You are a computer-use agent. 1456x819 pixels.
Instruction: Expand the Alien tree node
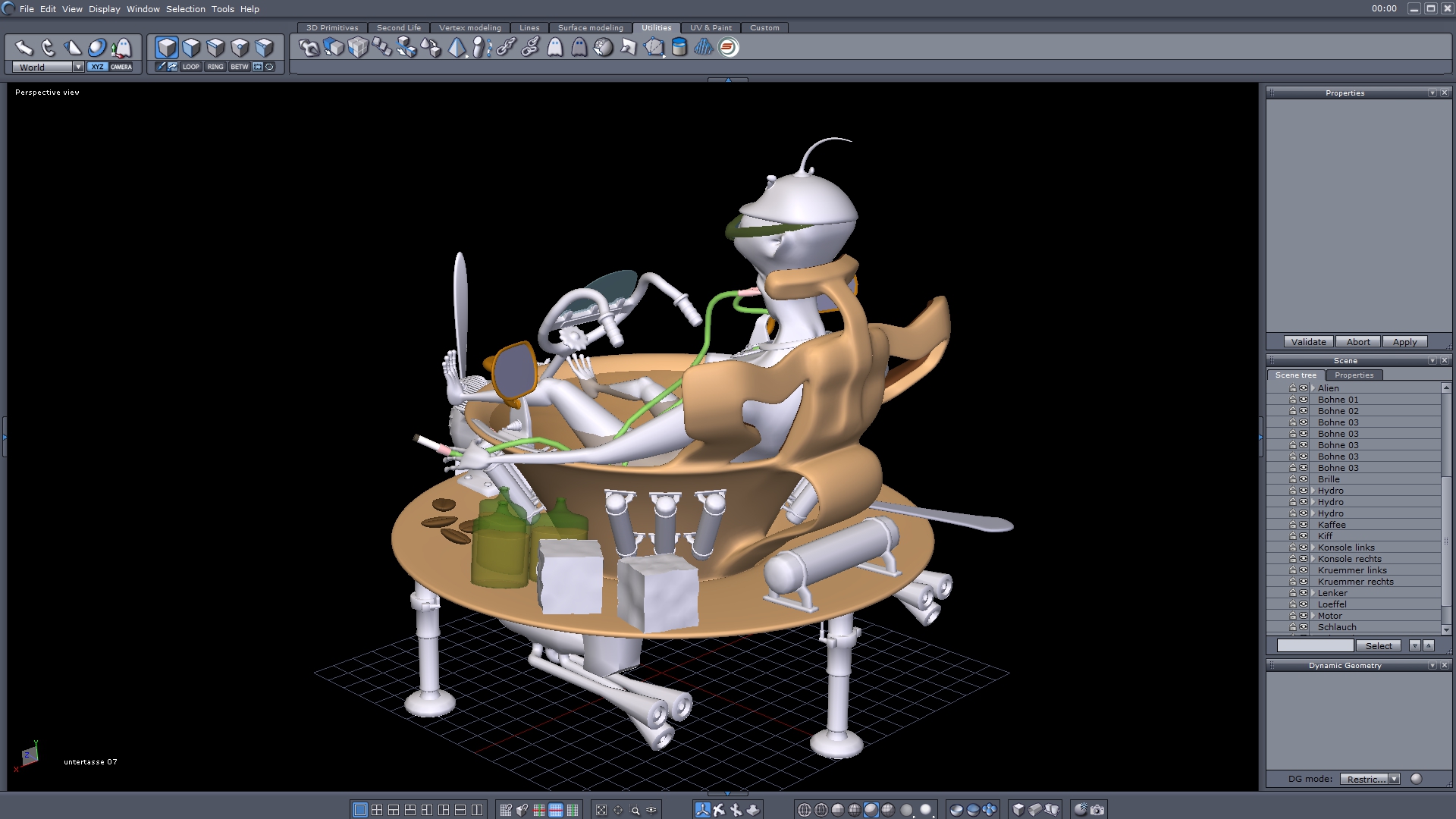(1313, 388)
